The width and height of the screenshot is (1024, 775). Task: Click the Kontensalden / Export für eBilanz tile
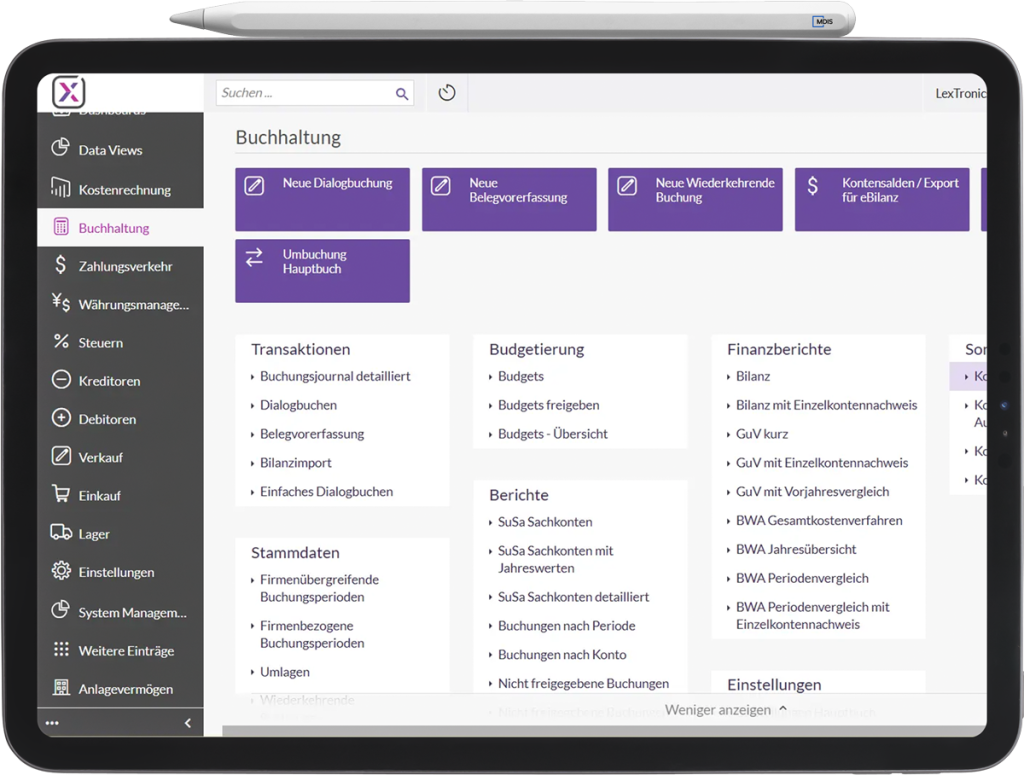pyautogui.click(x=882, y=199)
